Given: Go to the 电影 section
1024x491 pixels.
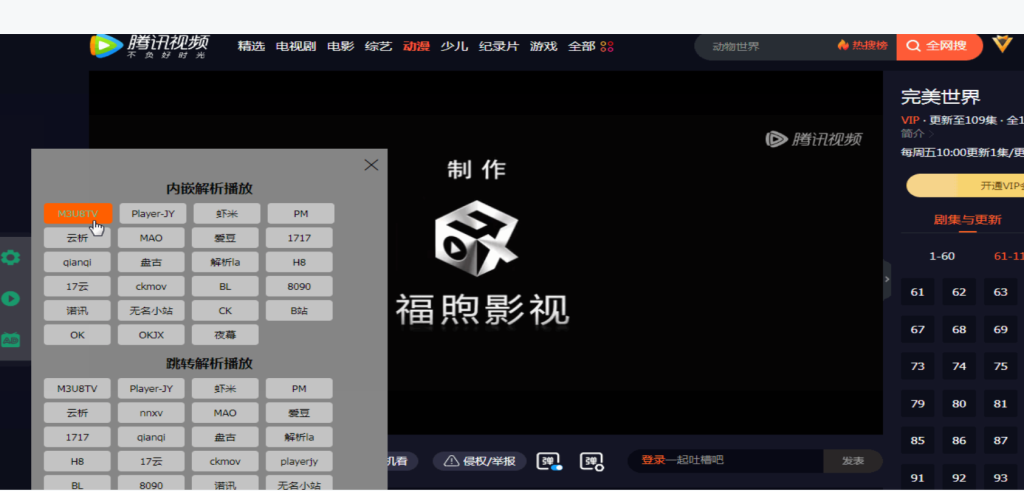Looking at the screenshot, I should (x=340, y=46).
